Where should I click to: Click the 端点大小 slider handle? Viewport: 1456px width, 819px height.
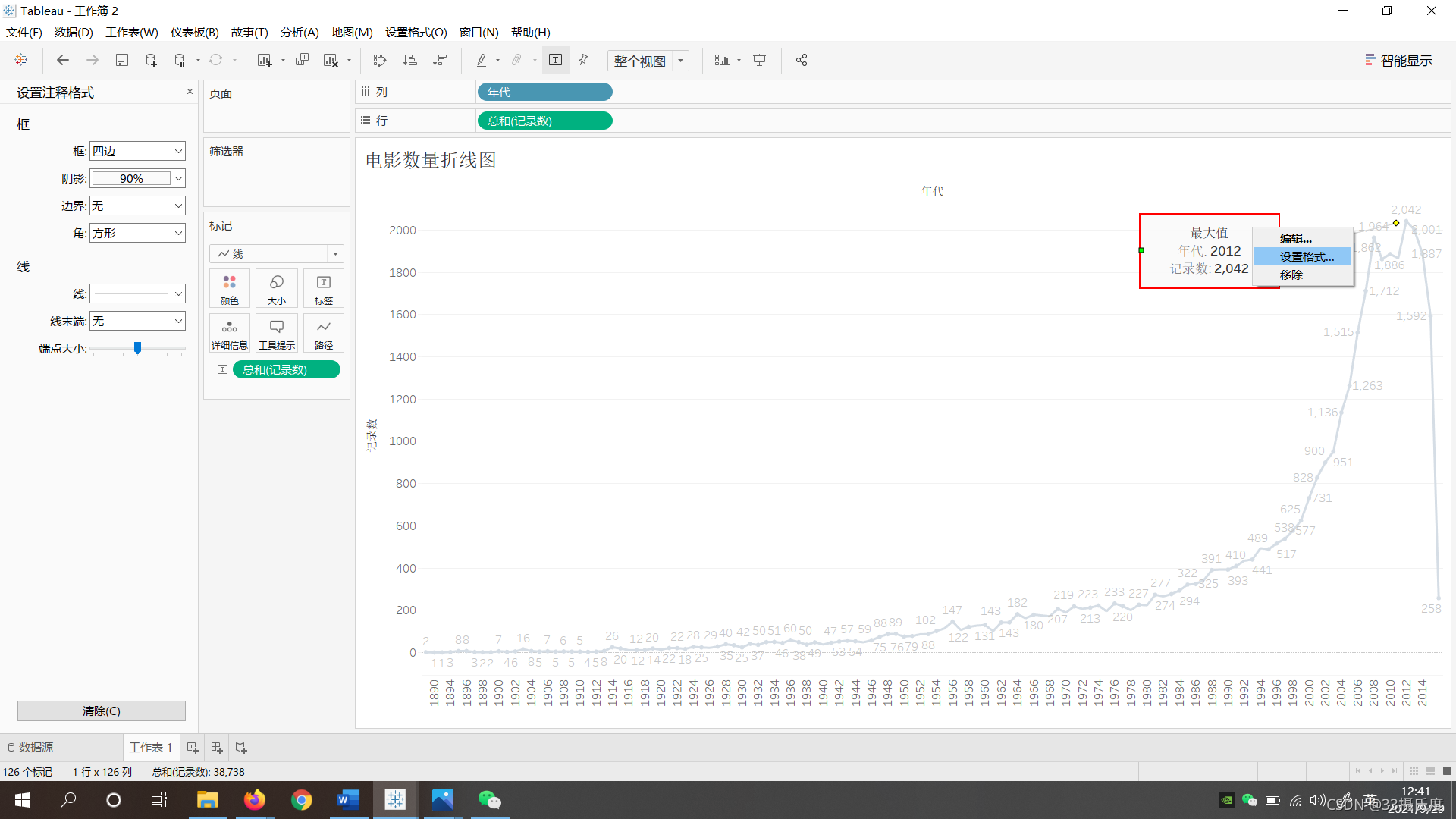137,348
